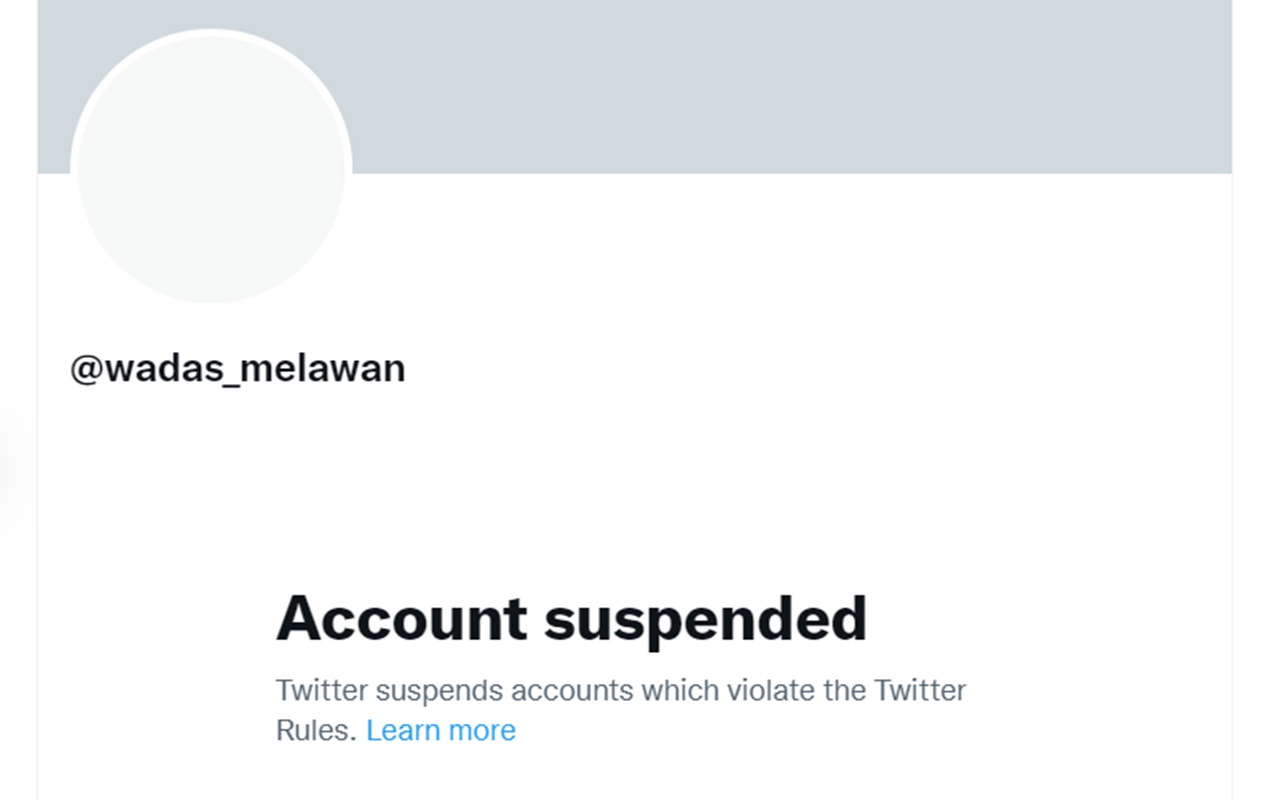Screen dimensions: 1280x800
Task: Click the Account suspended heading
Action: pyautogui.click(x=572, y=620)
